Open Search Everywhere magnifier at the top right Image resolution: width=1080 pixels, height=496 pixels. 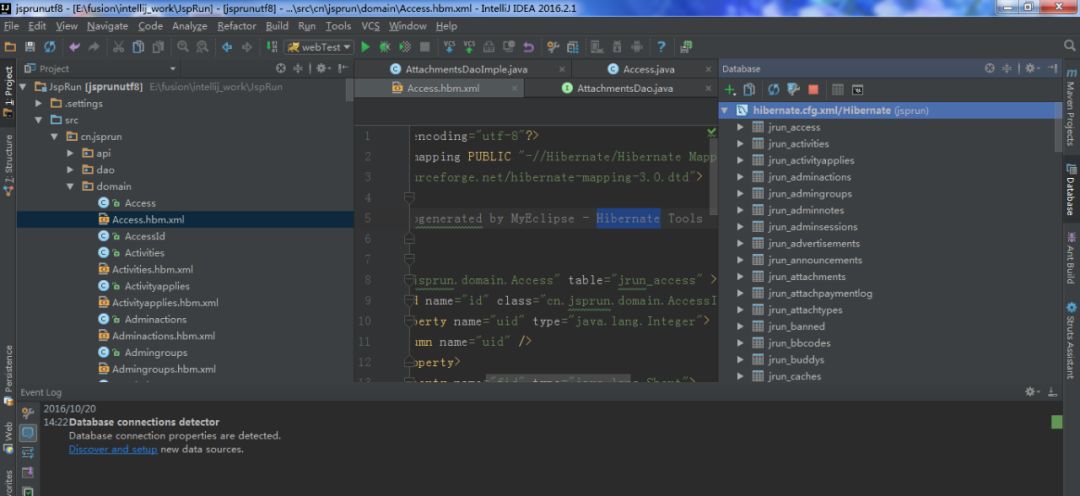1069,45
